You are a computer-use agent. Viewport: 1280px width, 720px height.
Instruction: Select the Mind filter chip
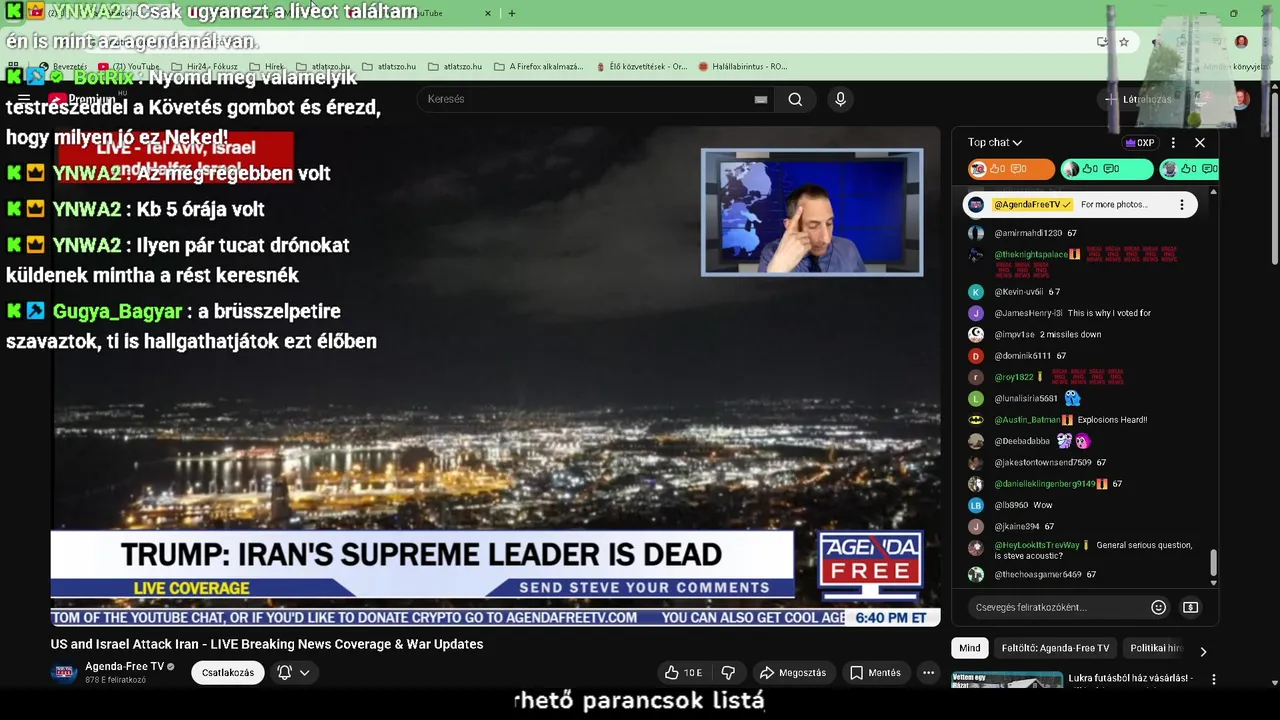(x=970, y=648)
